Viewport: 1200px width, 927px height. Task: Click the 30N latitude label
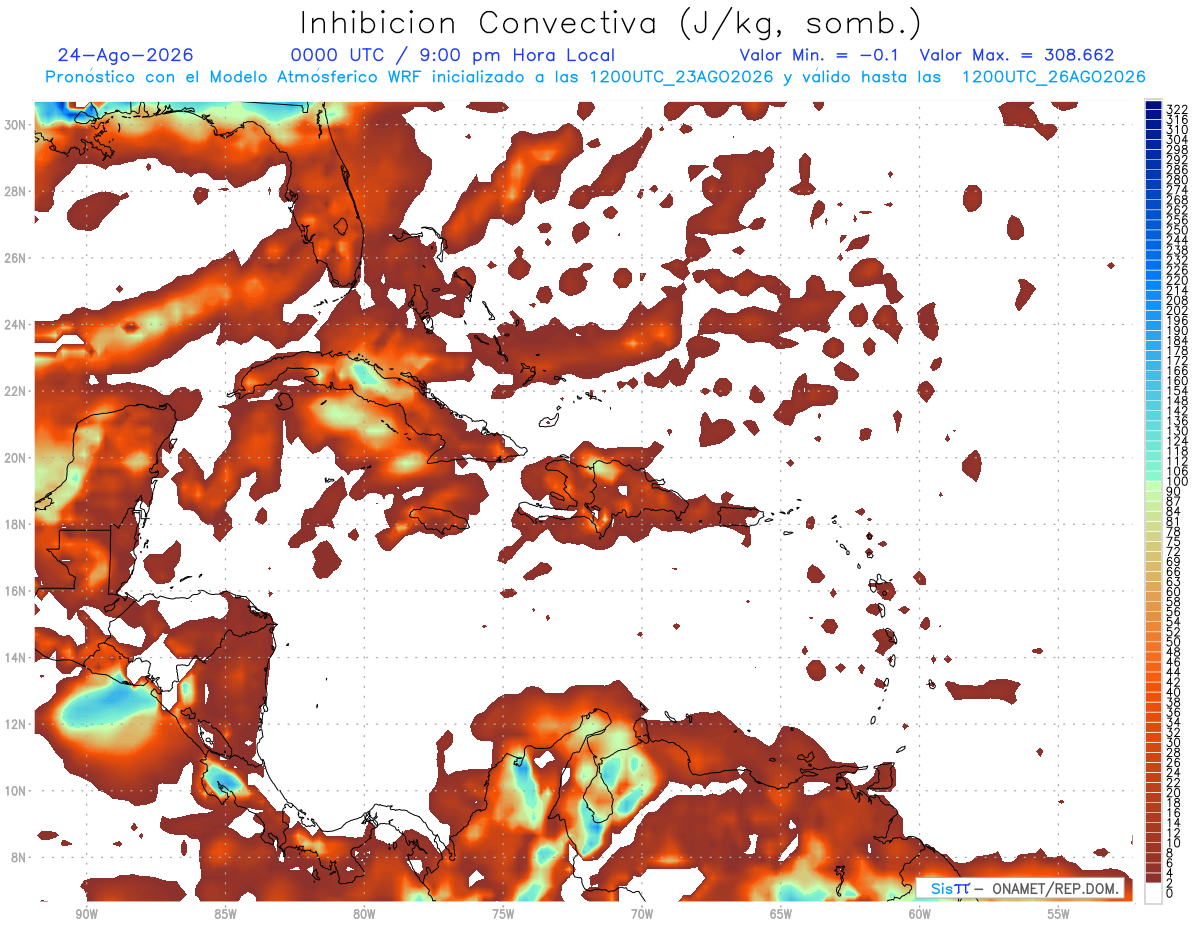pyautogui.click(x=15, y=124)
